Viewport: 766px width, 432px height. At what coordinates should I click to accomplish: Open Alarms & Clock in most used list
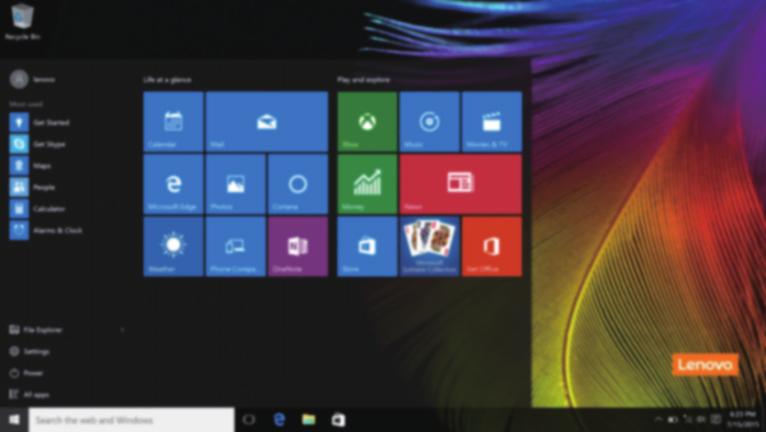click(x=66, y=230)
